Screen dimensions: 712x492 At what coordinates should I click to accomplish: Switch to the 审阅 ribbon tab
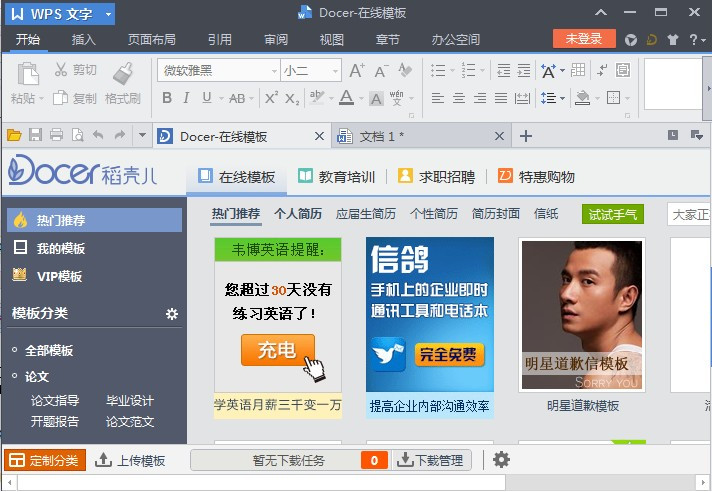tap(276, 39)
